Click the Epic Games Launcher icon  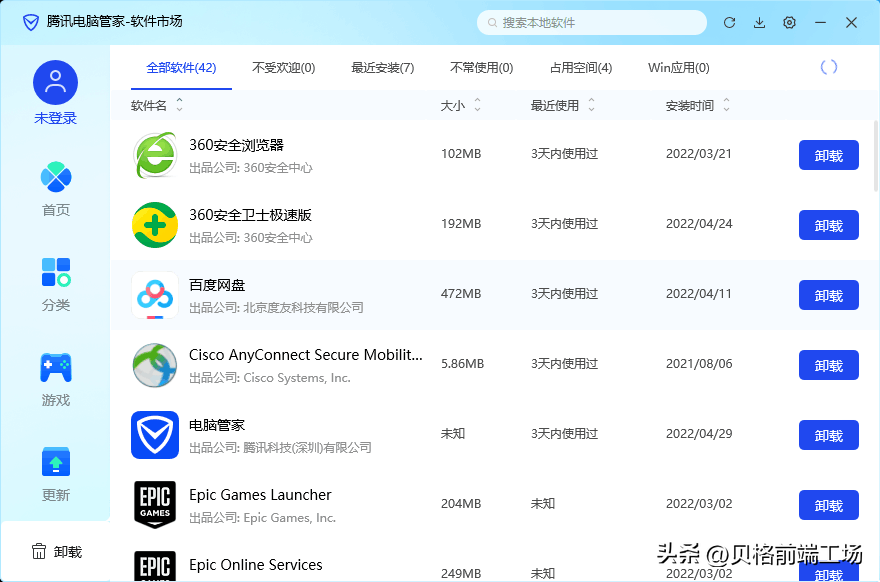(x=155, y=505)
